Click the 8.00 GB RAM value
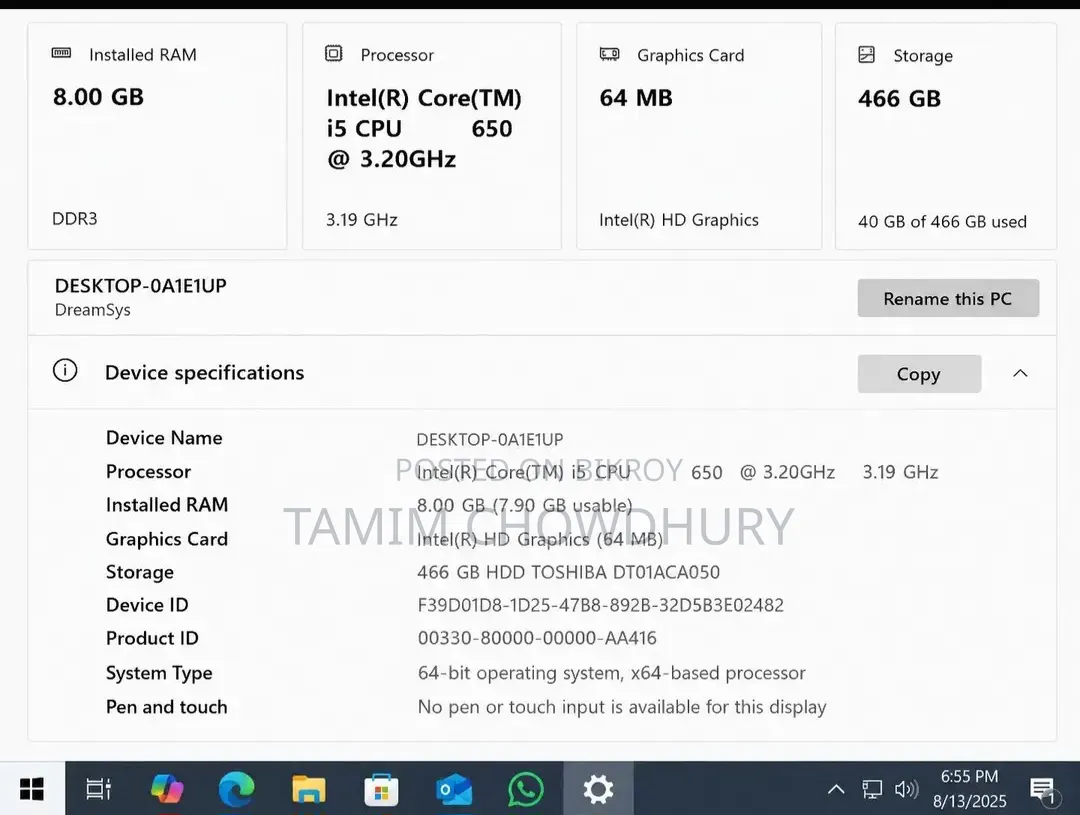 pos(98,97)
